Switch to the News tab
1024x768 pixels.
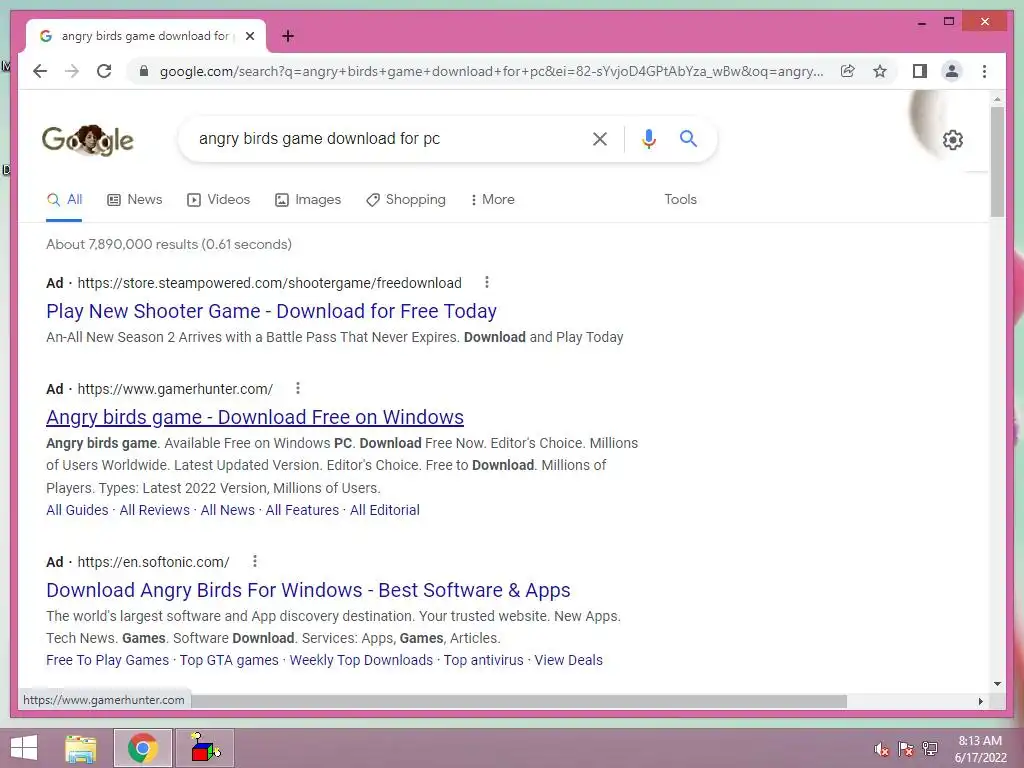point(135,200)
